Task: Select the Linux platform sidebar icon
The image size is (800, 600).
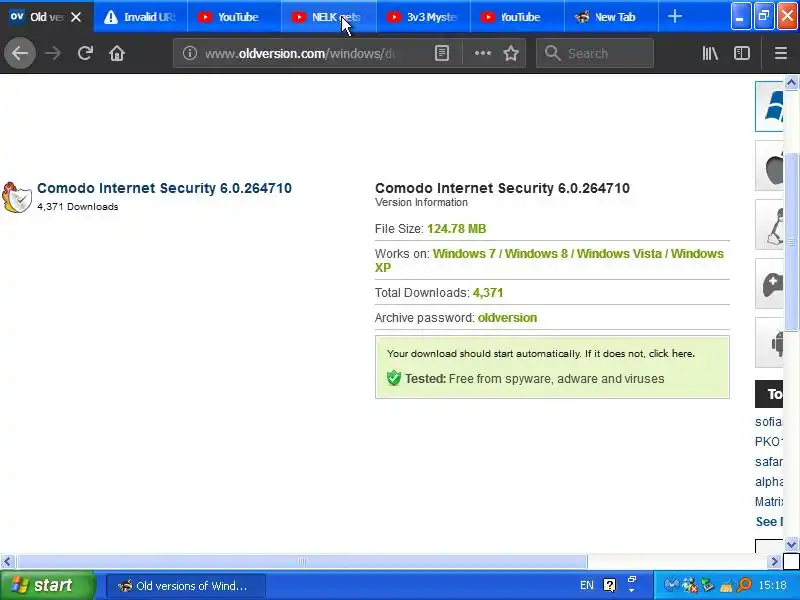Action: click(x=769, y=225)
